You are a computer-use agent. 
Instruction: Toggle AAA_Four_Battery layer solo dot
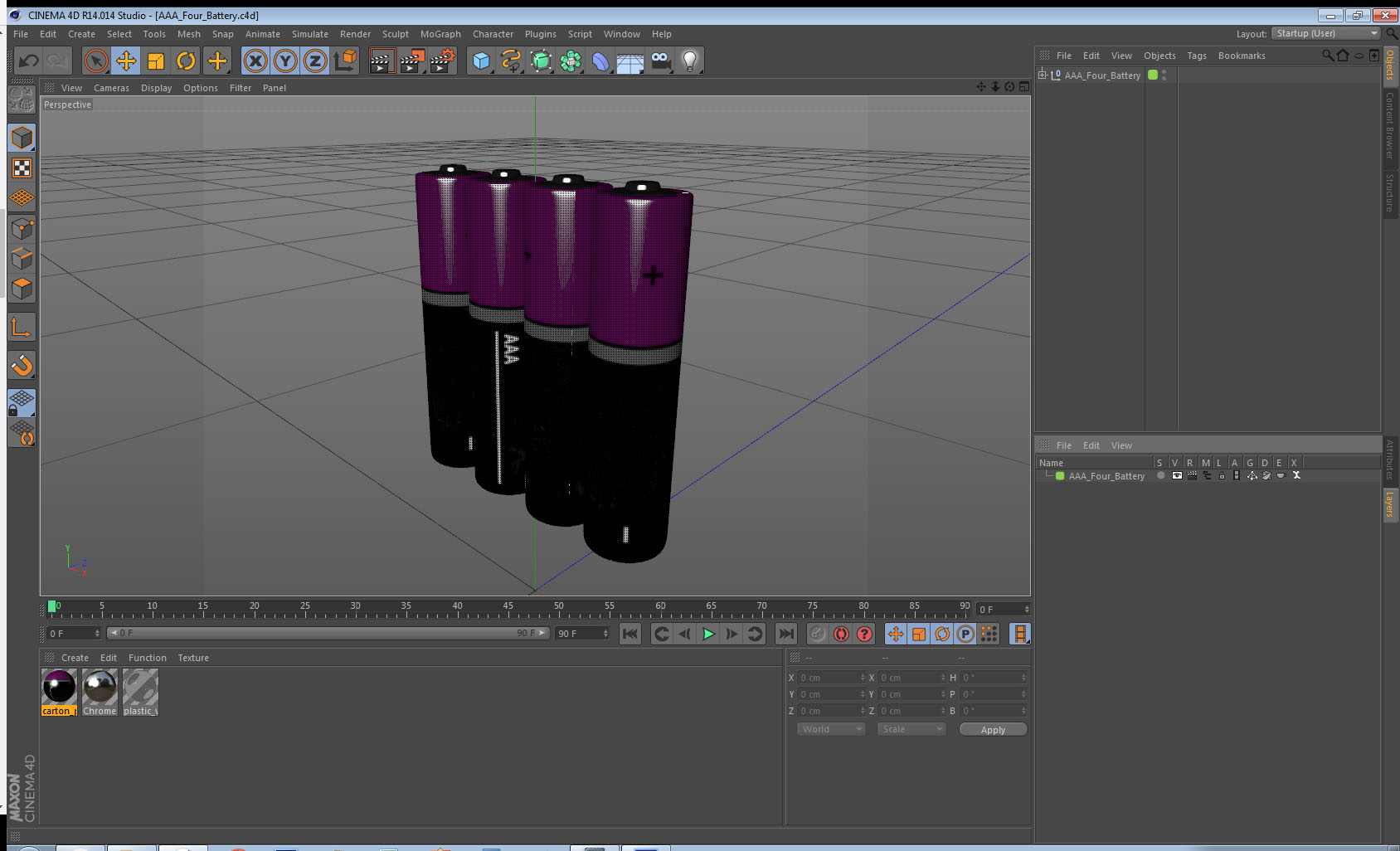click(1160, 476)
